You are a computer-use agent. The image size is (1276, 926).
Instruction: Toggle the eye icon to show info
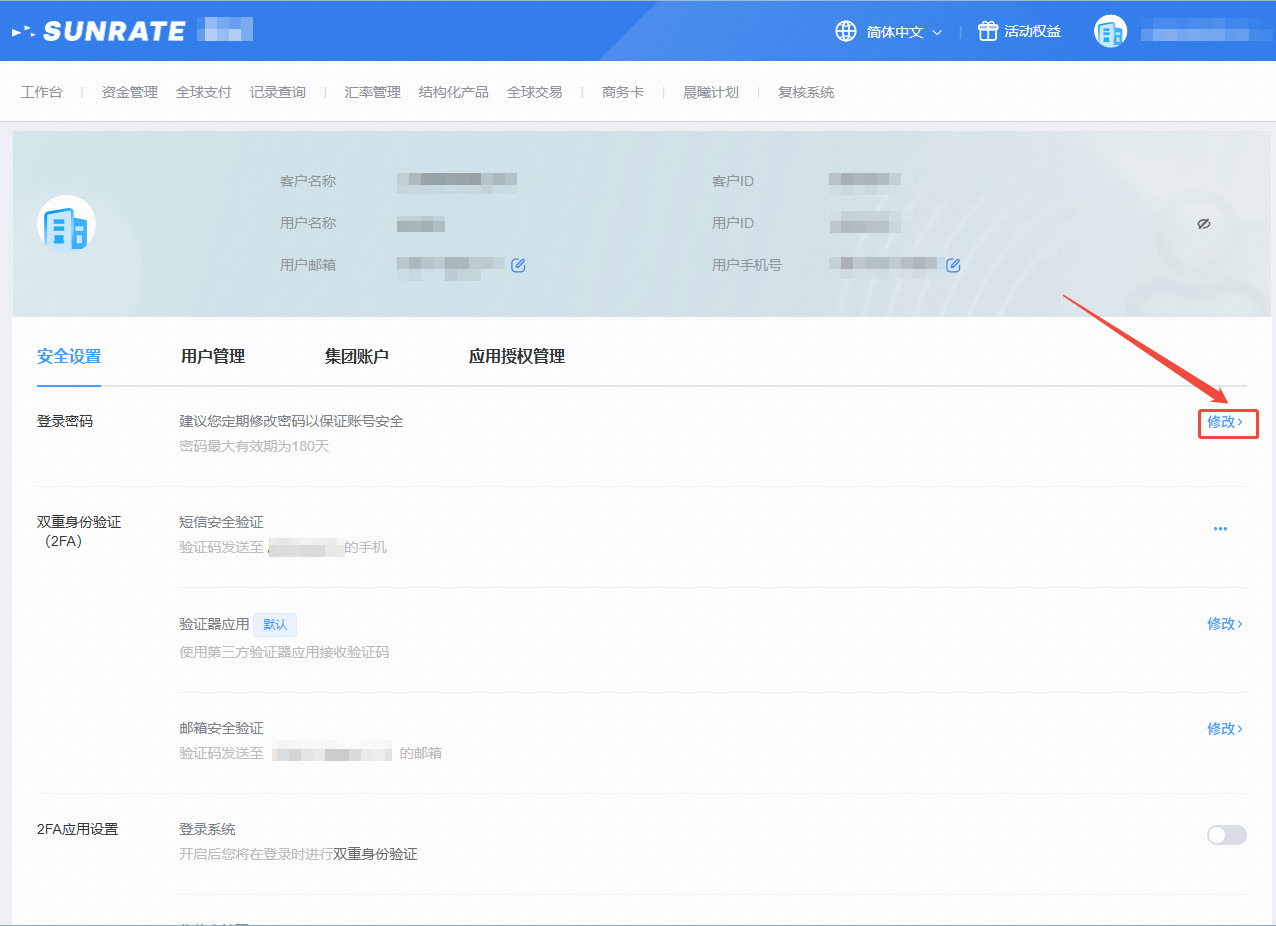click(x=1204, y=224)
